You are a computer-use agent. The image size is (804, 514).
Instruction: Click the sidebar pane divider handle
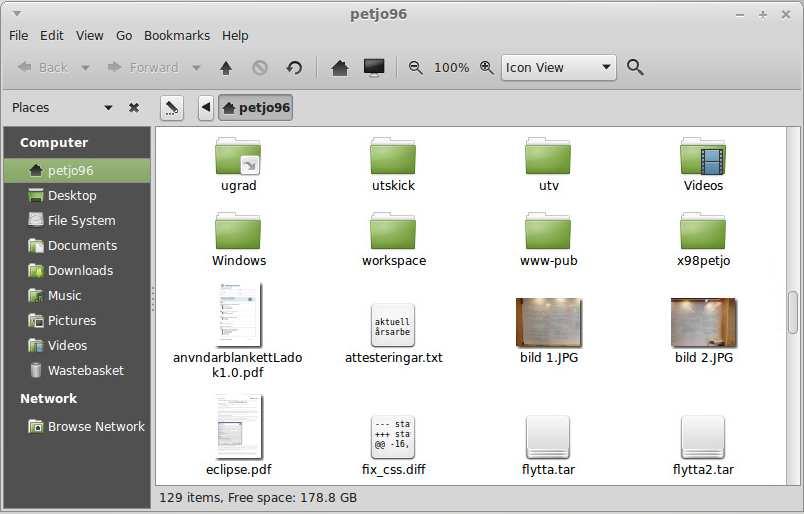coord(153,299)
